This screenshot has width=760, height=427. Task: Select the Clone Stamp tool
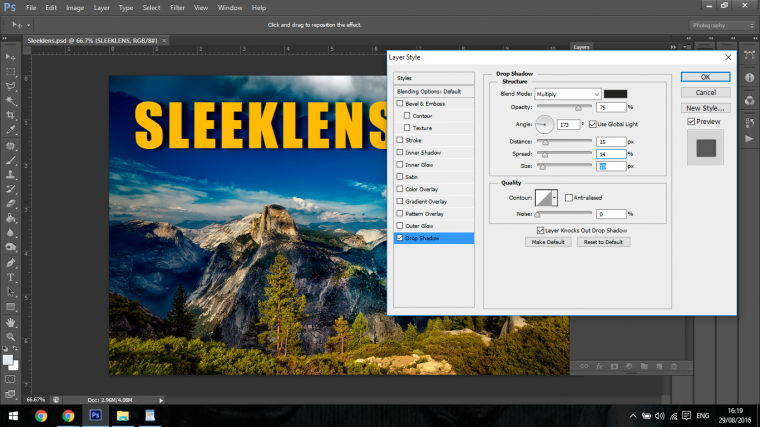point(10,174)
